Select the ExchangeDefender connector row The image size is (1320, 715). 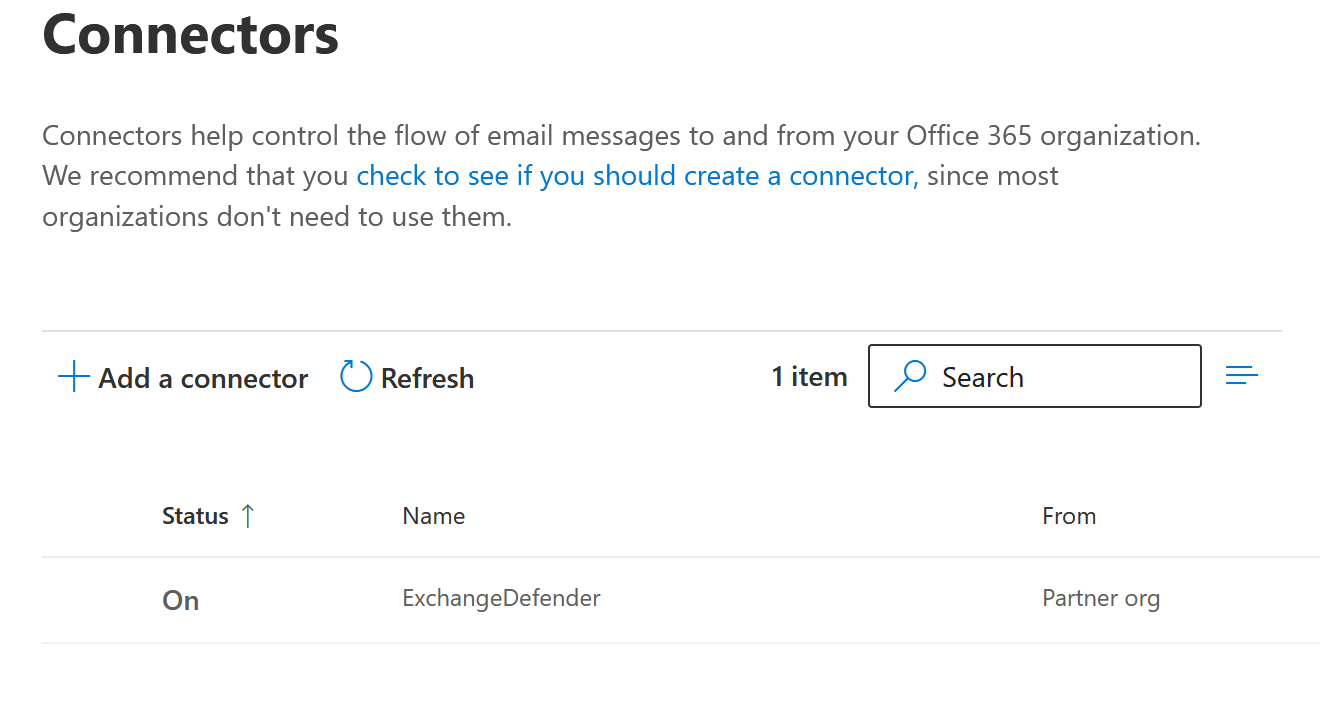(x=600, y=598)
